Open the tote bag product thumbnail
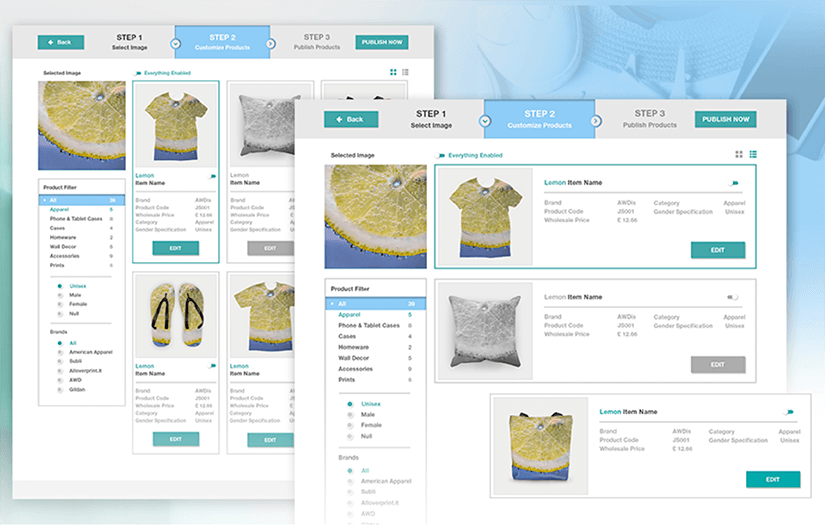The width and height of the screenshot is (825, 525). pyautogui.click(x=540, y=446)
